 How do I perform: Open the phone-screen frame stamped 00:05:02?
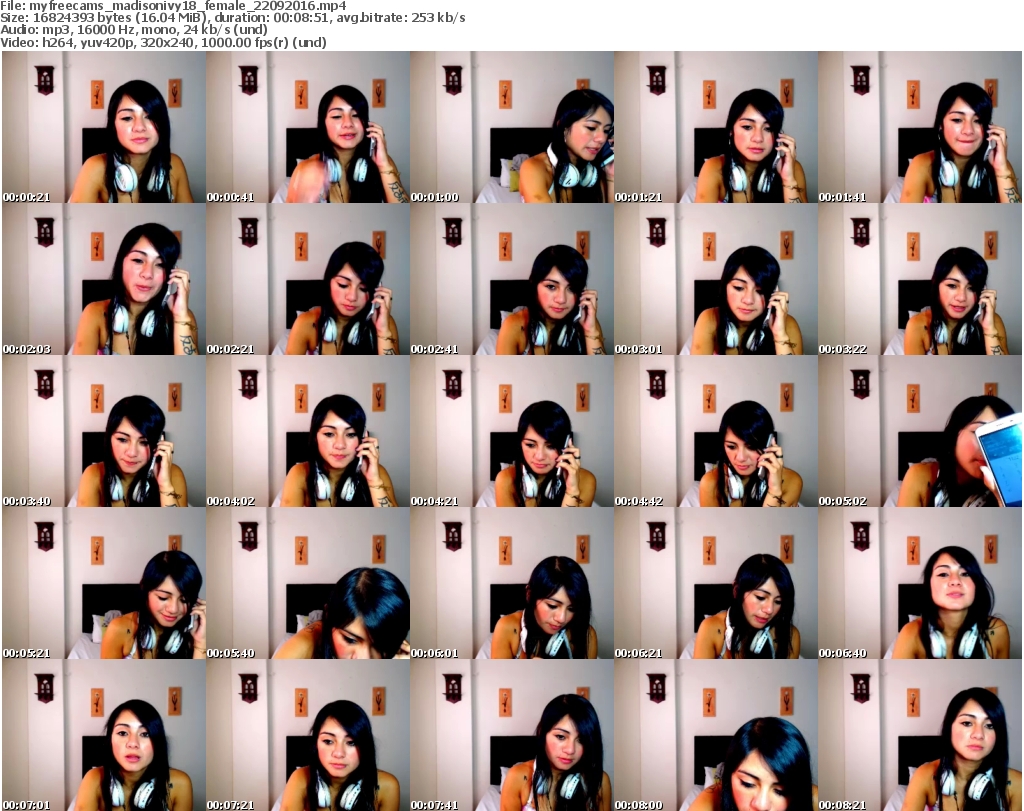[920, 432]
